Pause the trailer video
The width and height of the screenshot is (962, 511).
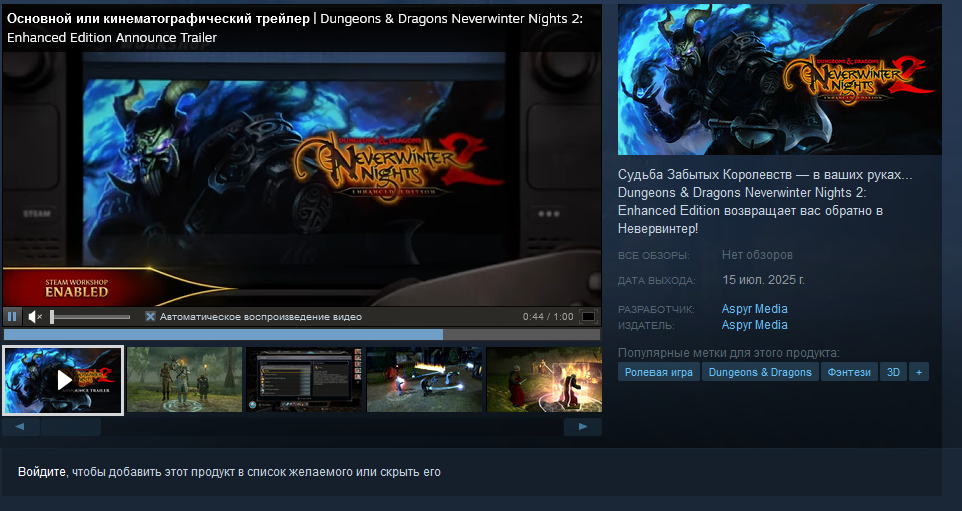(x=12, y=317)
